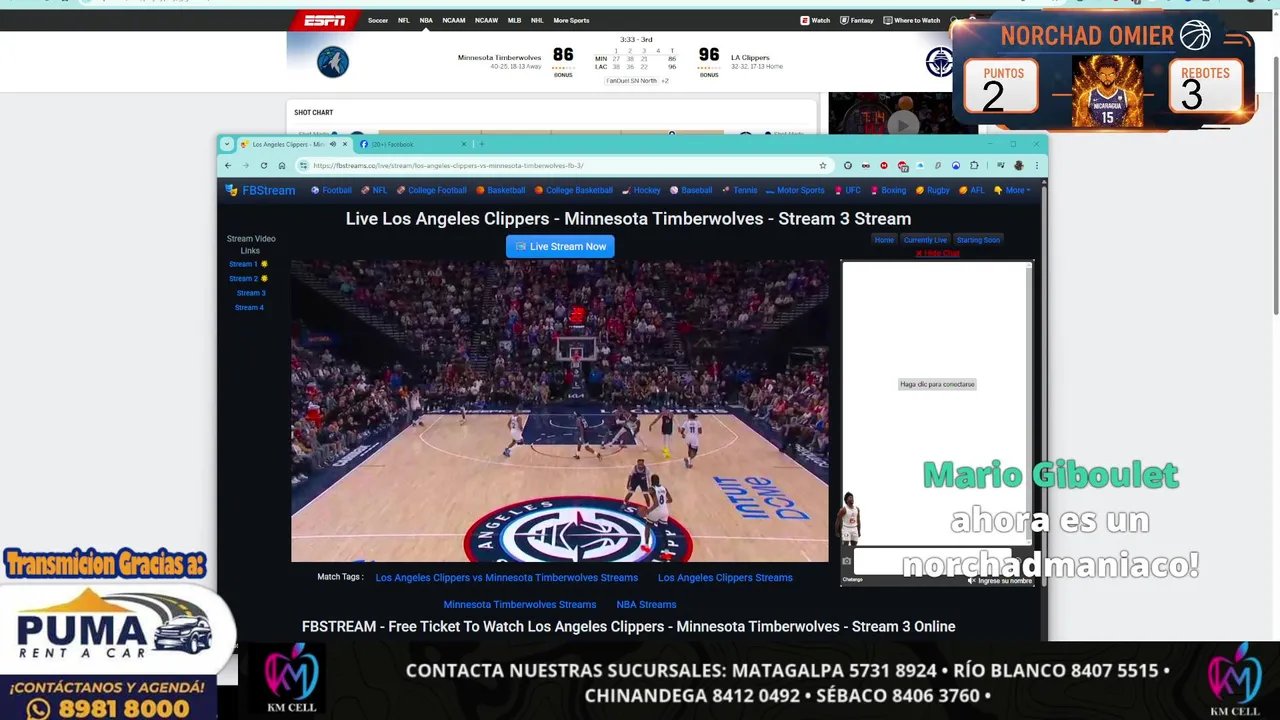Open the browser extensions puzzle icon
The height and width of the screenshot is (720, 1280).
pyautogui.click(x=974, y=165)
